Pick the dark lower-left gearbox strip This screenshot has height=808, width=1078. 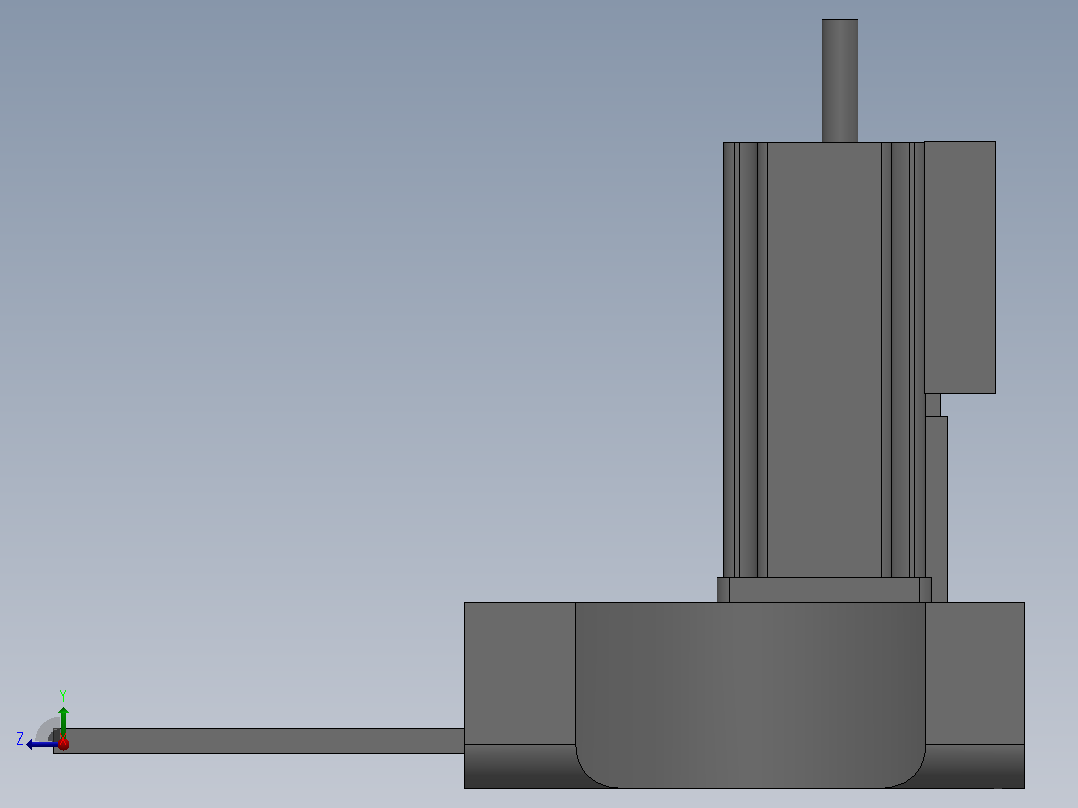[x=520, y=766]
